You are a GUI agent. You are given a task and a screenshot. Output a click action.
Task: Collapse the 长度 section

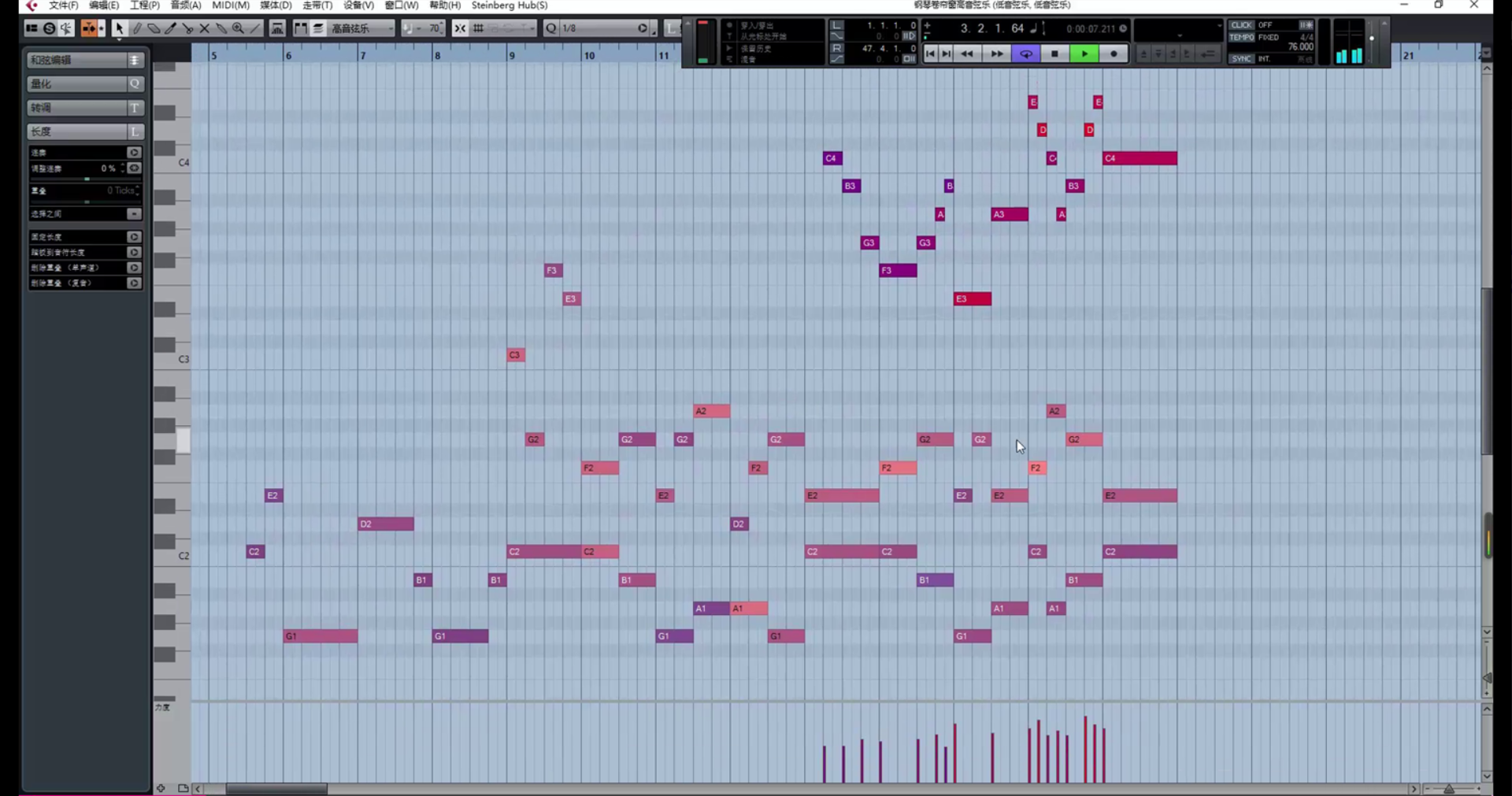[x=85, y=131]
